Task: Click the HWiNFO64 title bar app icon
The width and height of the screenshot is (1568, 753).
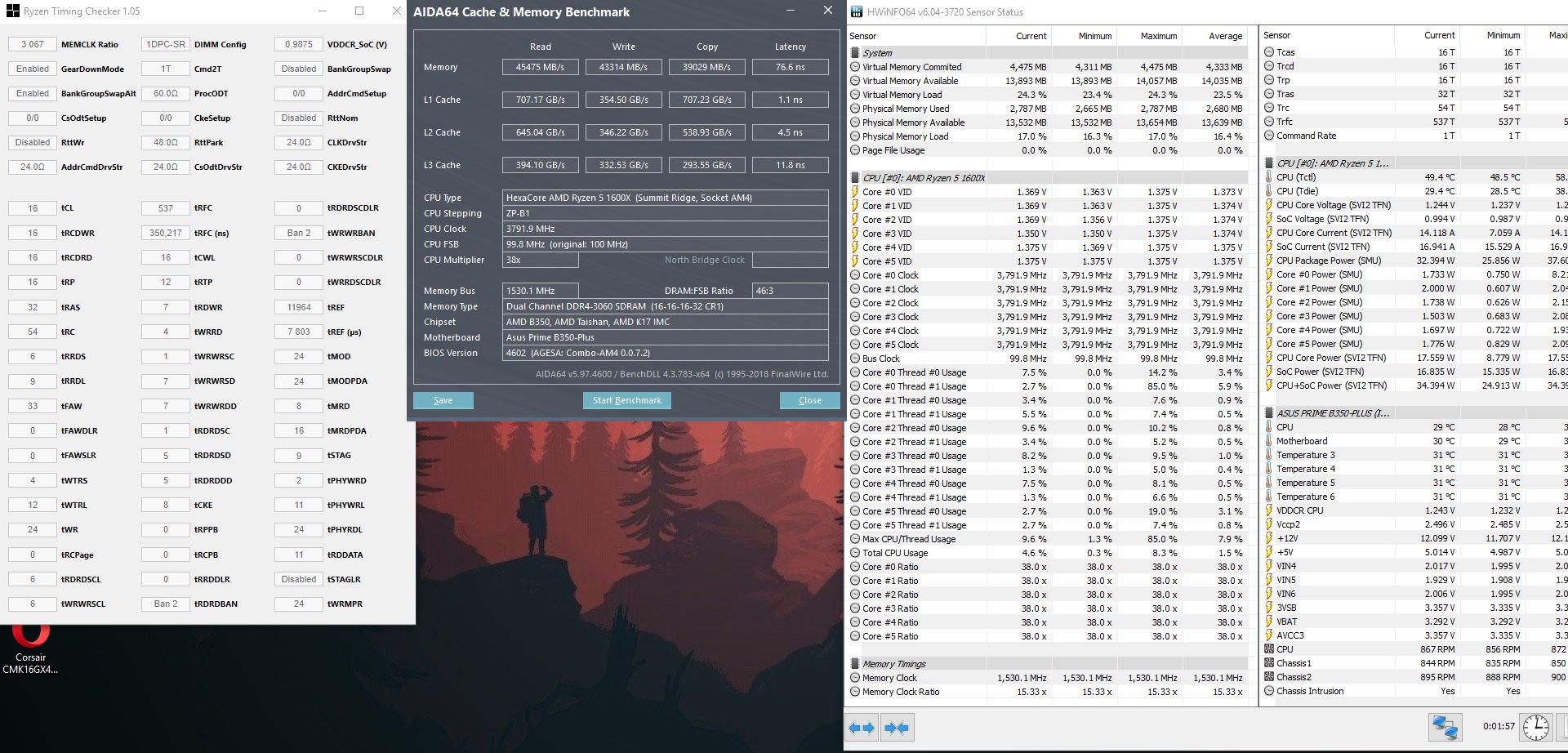Action: (x=856, y=11)
